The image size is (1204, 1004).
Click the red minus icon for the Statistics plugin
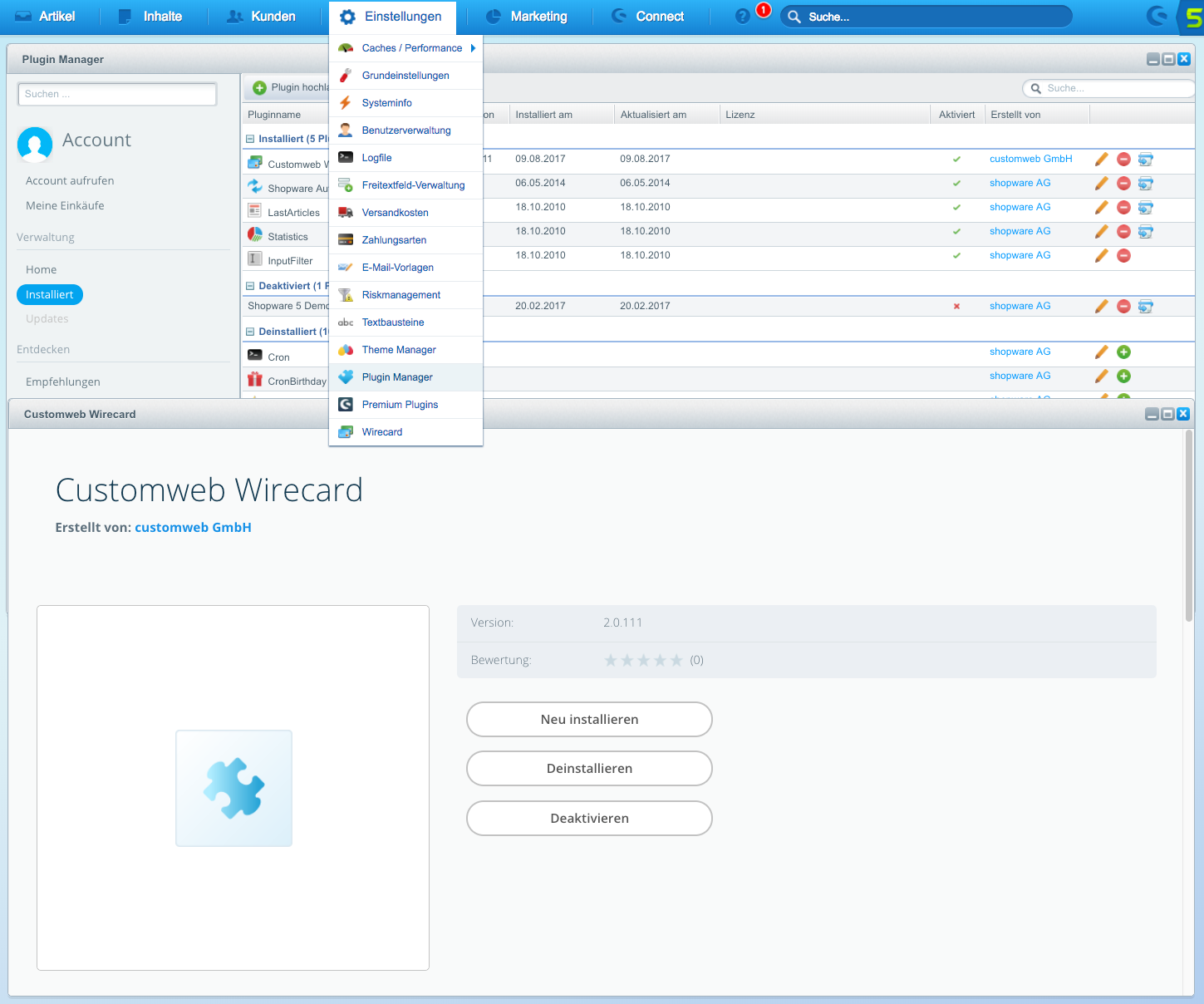pos(1123,232)
